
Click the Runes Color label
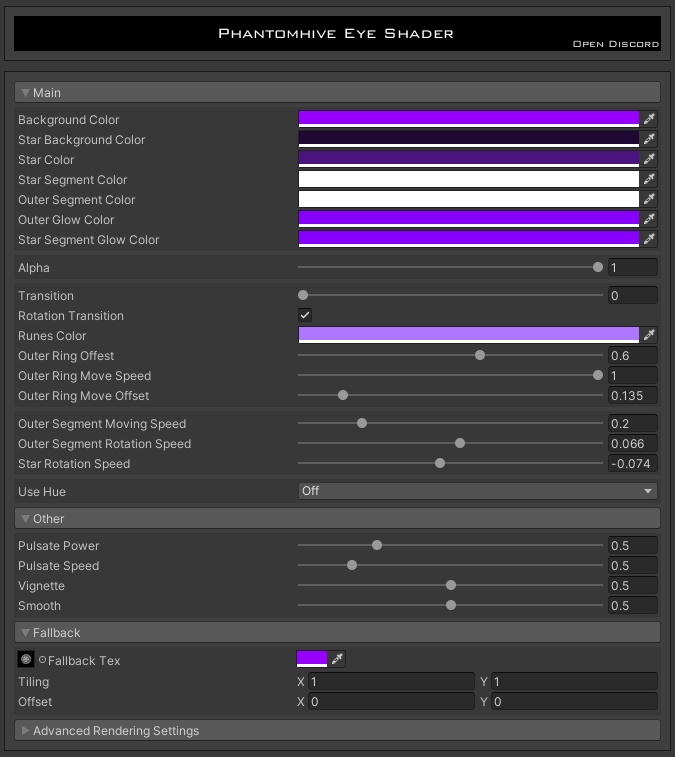pos(52,336)
